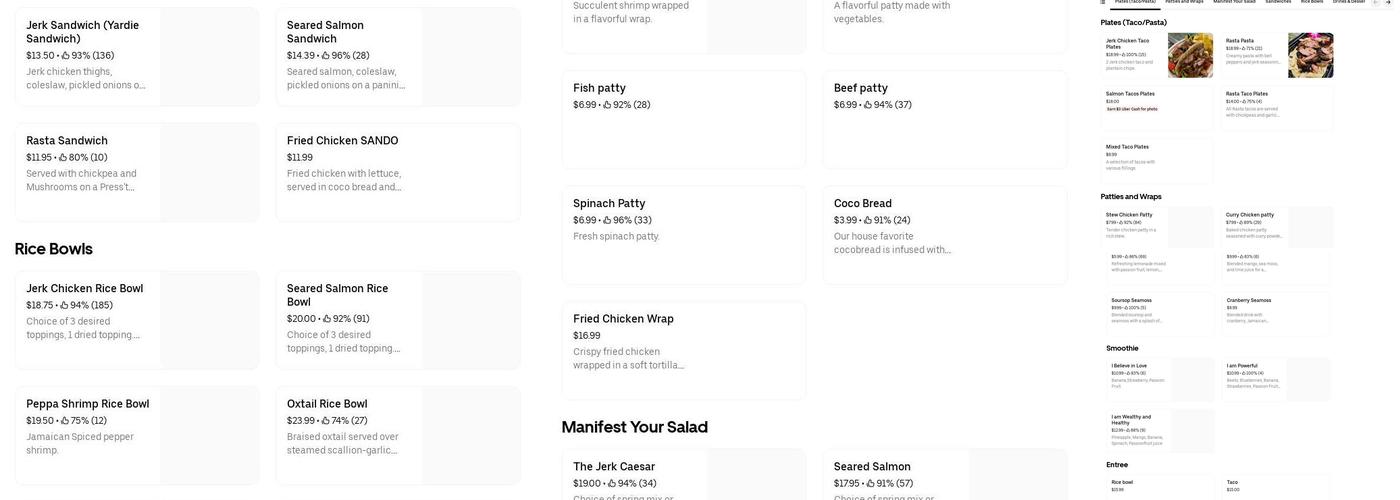Open the Seared Salmon Rice Bowl item
This screenshot has height=500, width=1400.
[x=397, y=320]
